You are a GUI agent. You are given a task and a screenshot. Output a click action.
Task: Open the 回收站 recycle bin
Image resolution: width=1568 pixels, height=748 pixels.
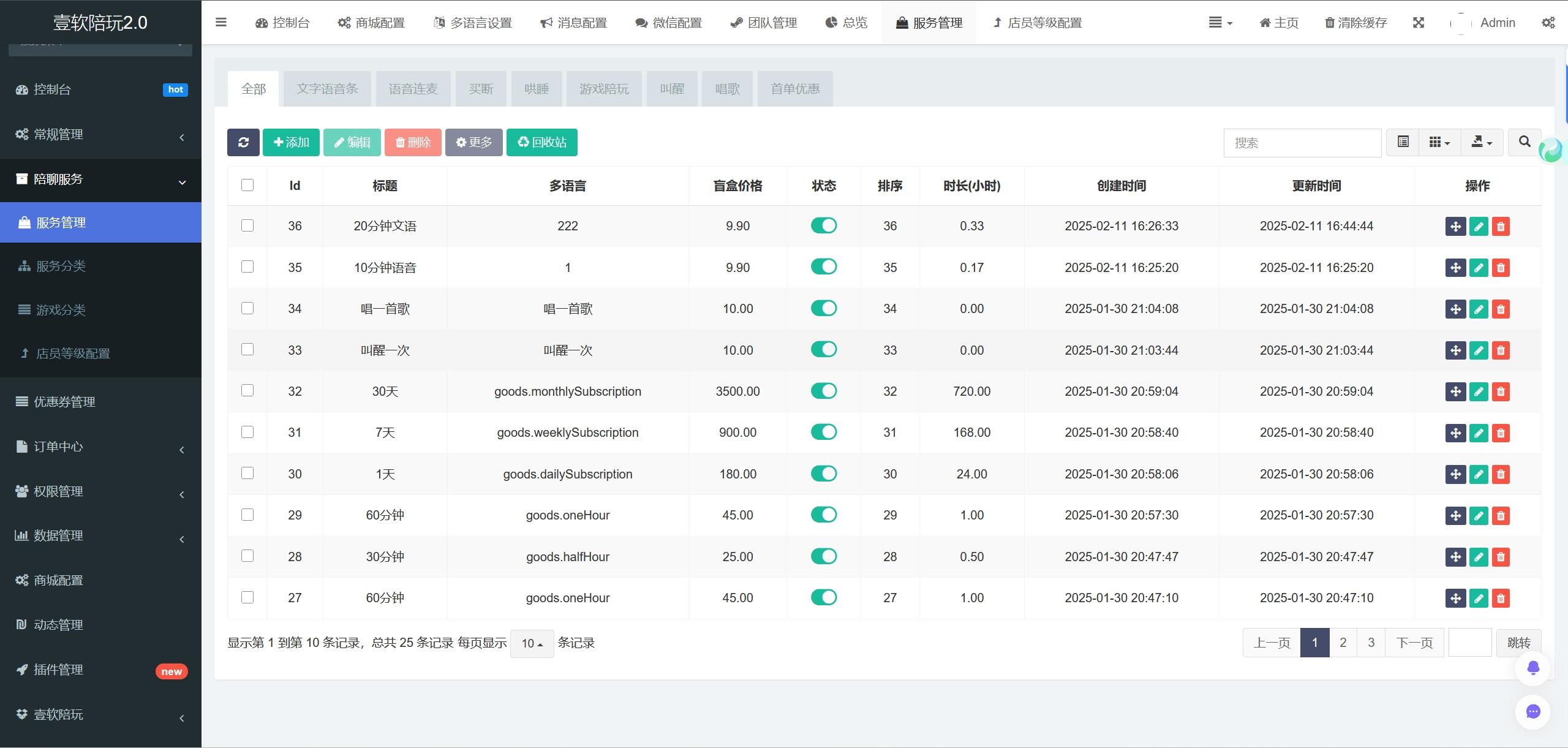(x=541, y=142)
